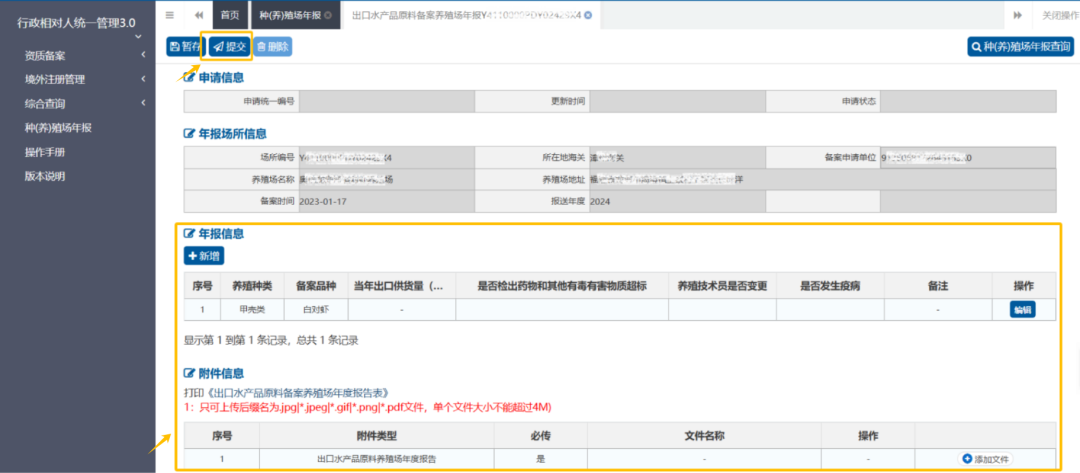Viewport: 1080px width, 473px height.
Task: Click the hamburger menu icon to collapse sidebar
Action: point(169,15)
